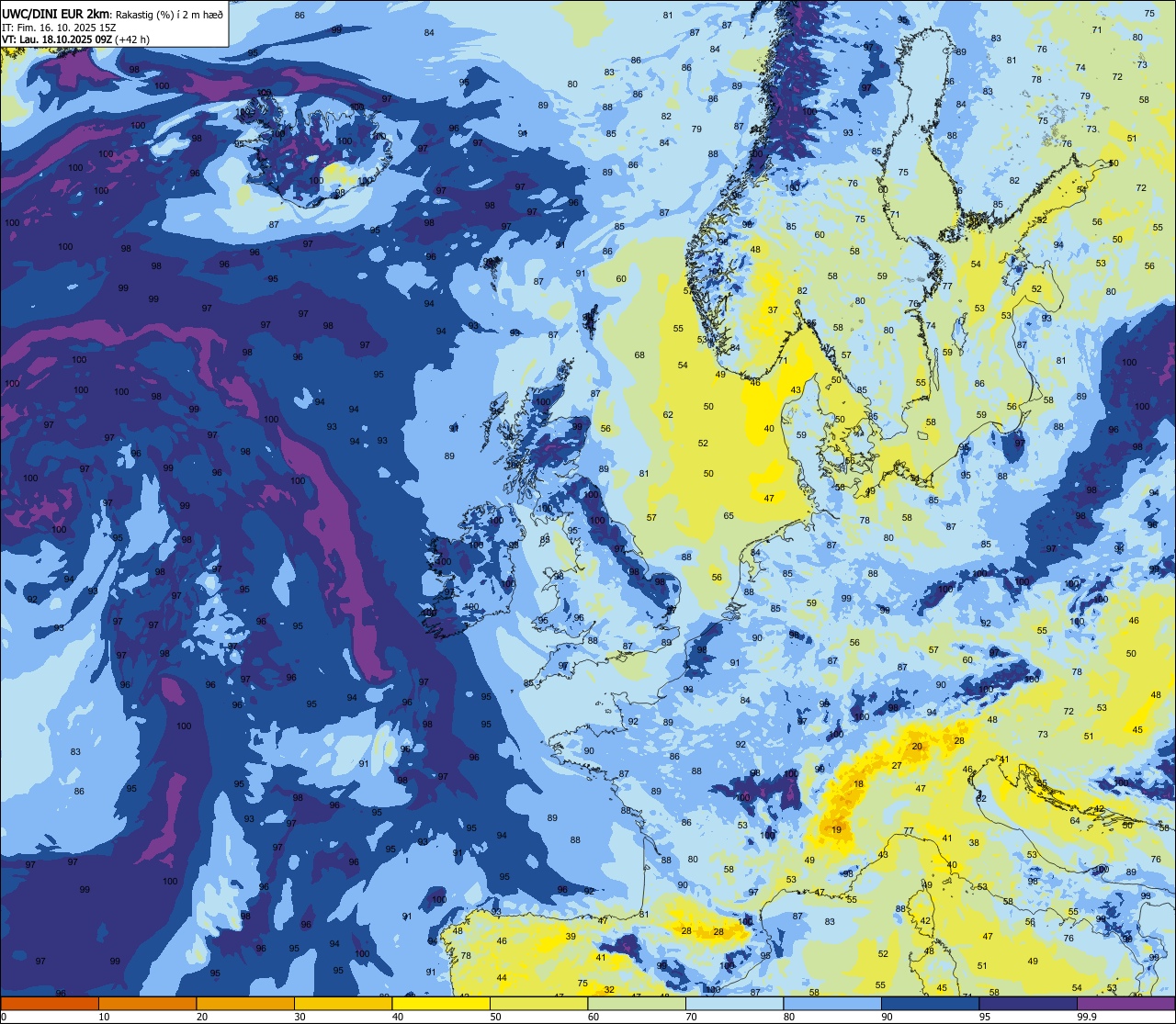The width and height of the screenshot is (1176, 1024).
Task: Click the '70' tick label on the color bar
Action: [691, 1017]
